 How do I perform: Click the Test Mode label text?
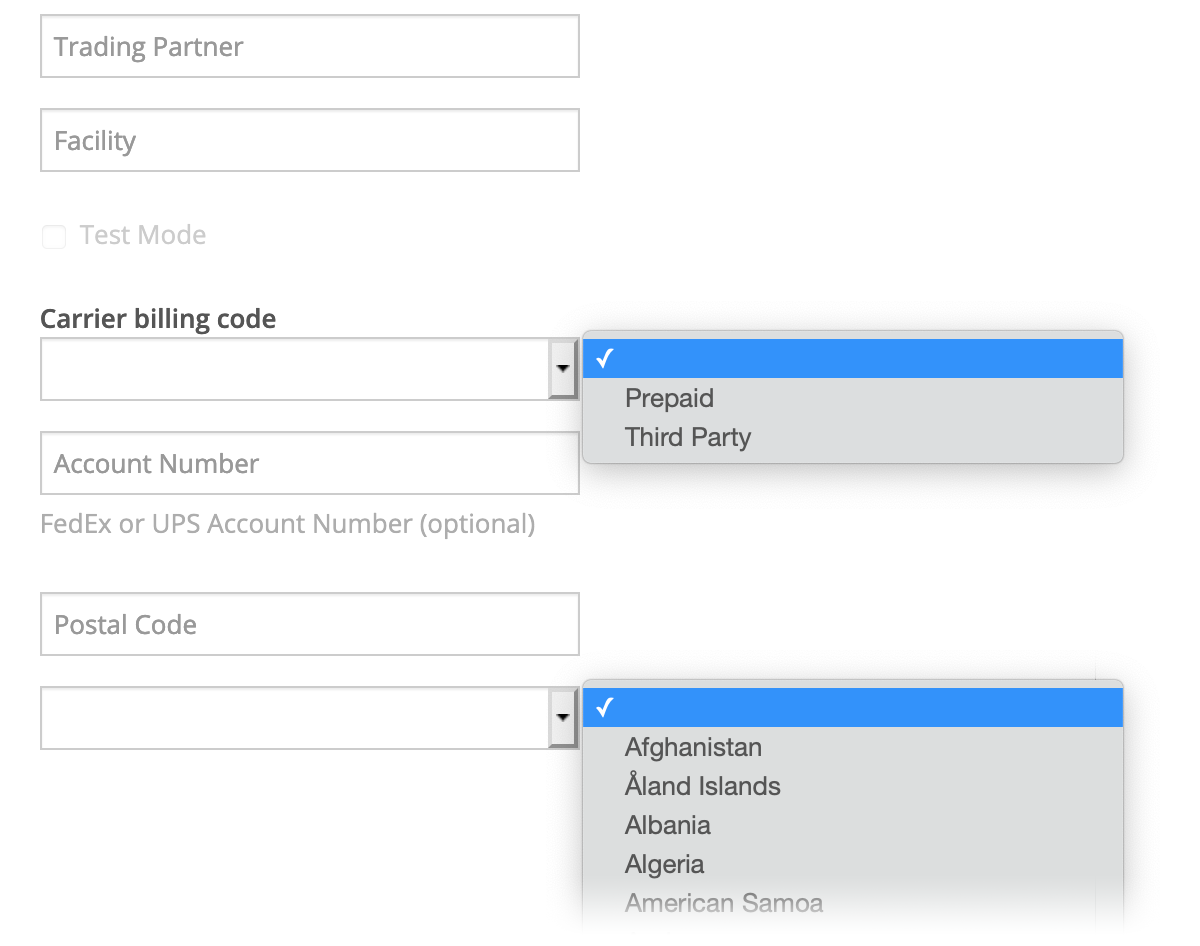tap(143, 236)
